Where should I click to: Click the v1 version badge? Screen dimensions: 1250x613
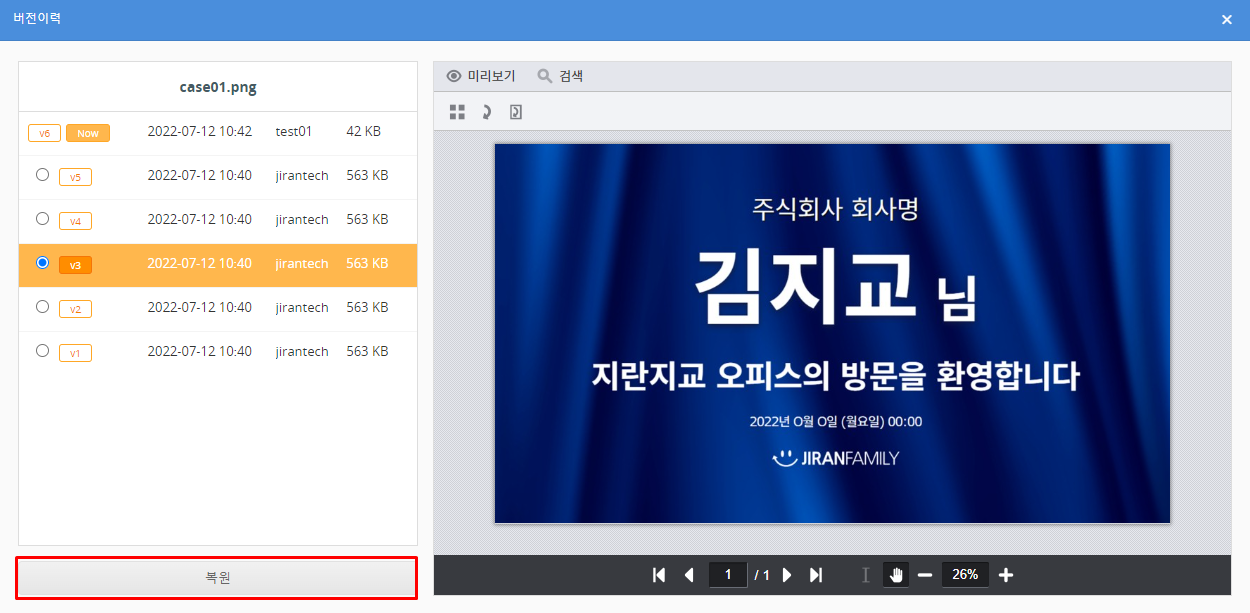click(x=75, y=353)
